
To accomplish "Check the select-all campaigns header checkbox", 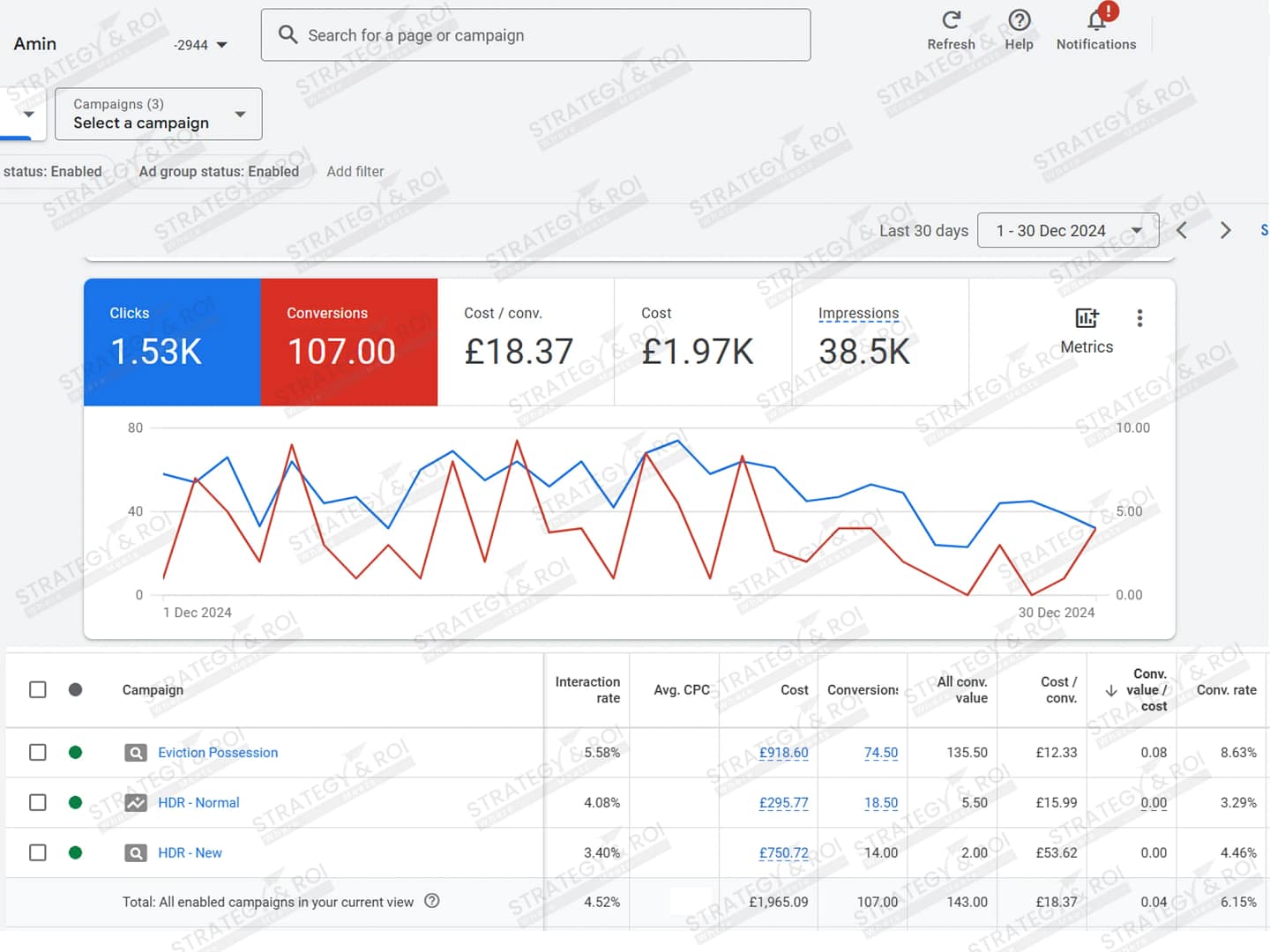I will click(x=38, y=689).
